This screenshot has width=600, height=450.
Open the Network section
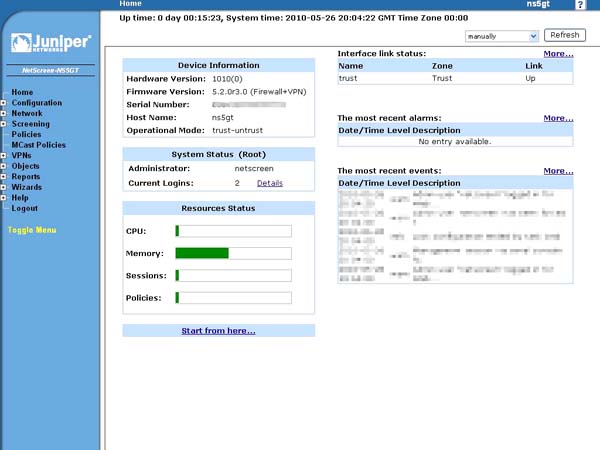[x=27, y=114]
